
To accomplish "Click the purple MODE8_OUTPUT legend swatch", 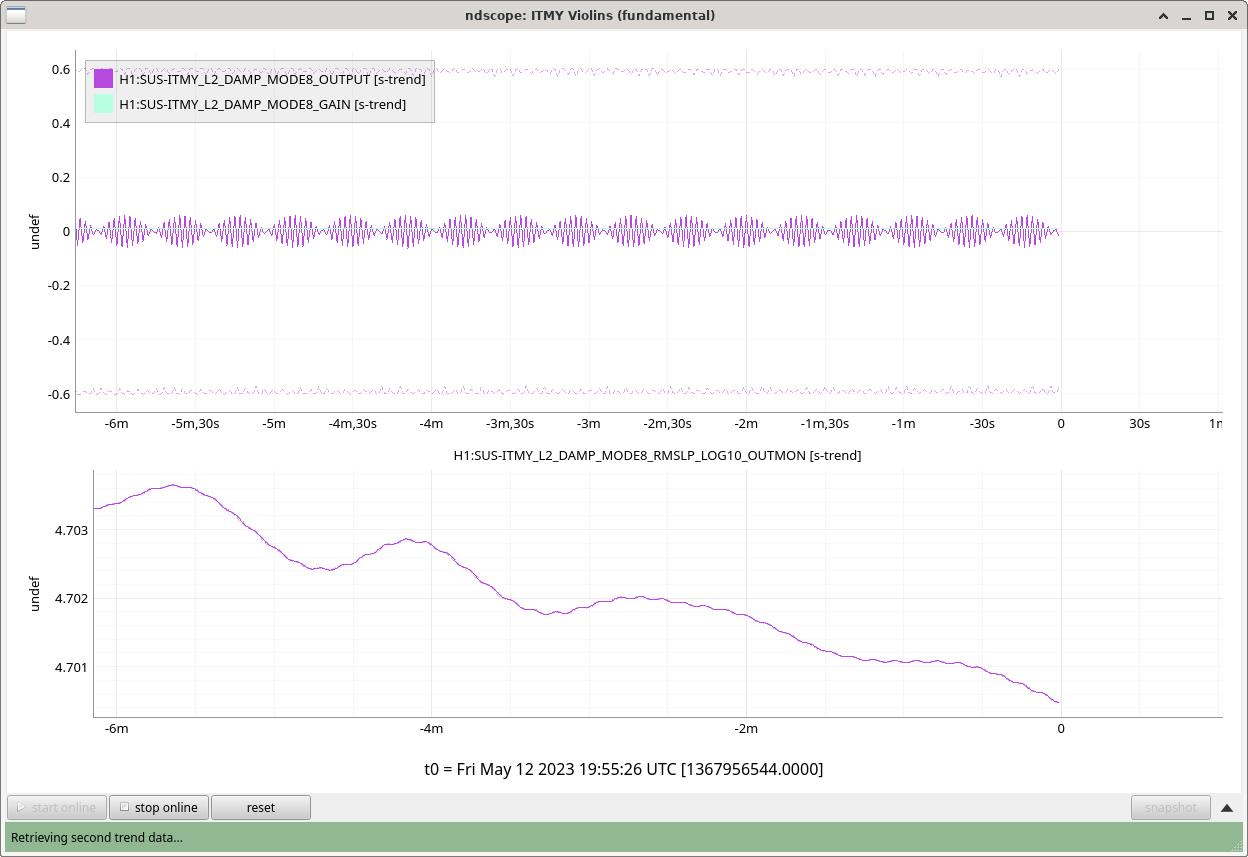I will click(103, 79).
